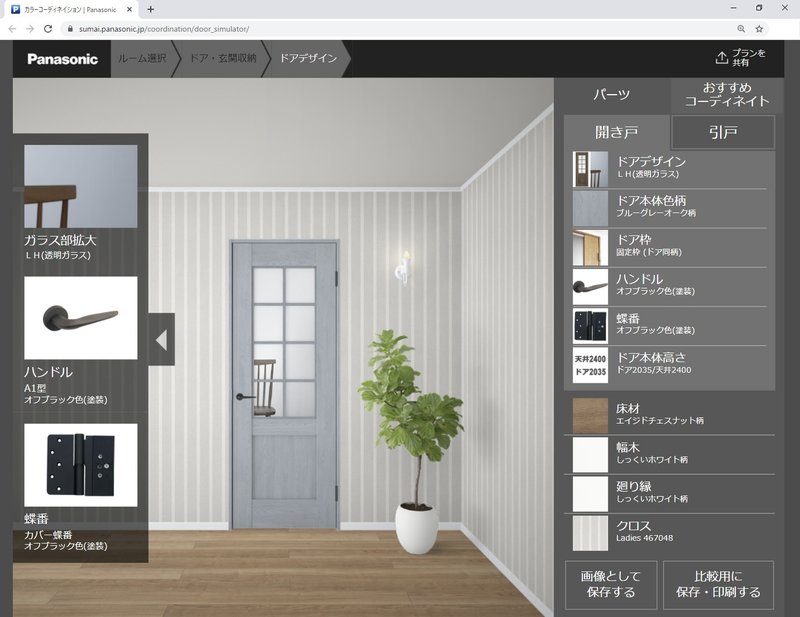Open ガラス部拡大 glass zoom thumbnail
Image resolution: width=800 pixels, height=617 pixels.
coord(81,186)
